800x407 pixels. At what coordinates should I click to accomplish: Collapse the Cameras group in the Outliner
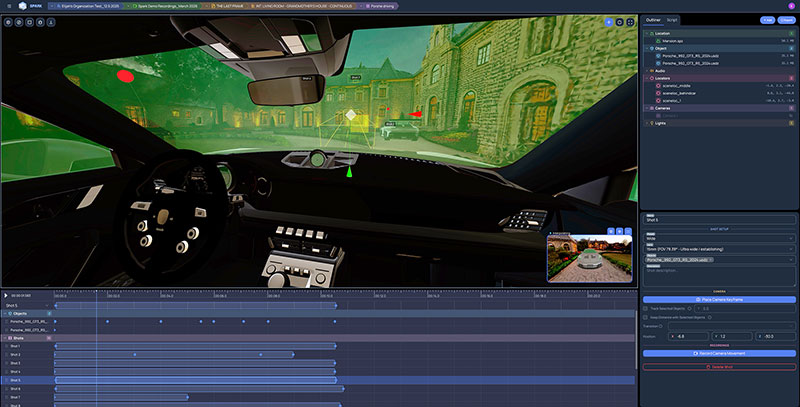(646, 108)
